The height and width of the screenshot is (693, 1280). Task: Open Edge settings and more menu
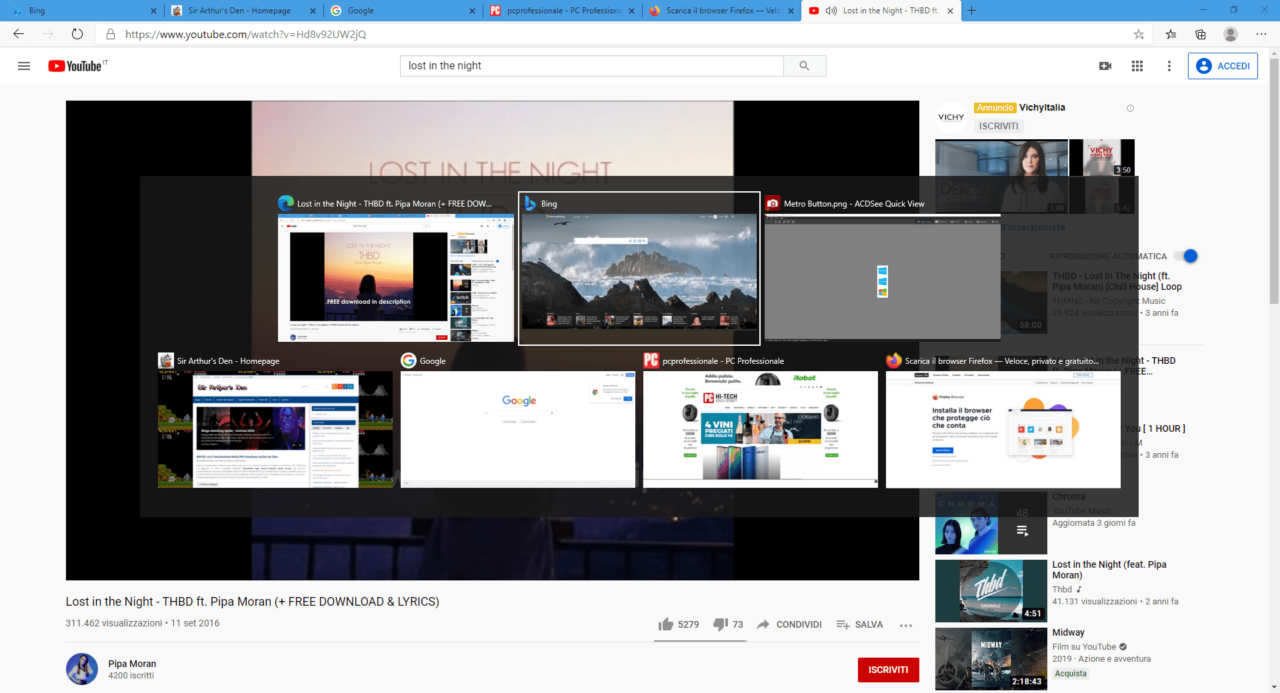coord(1260,34)
